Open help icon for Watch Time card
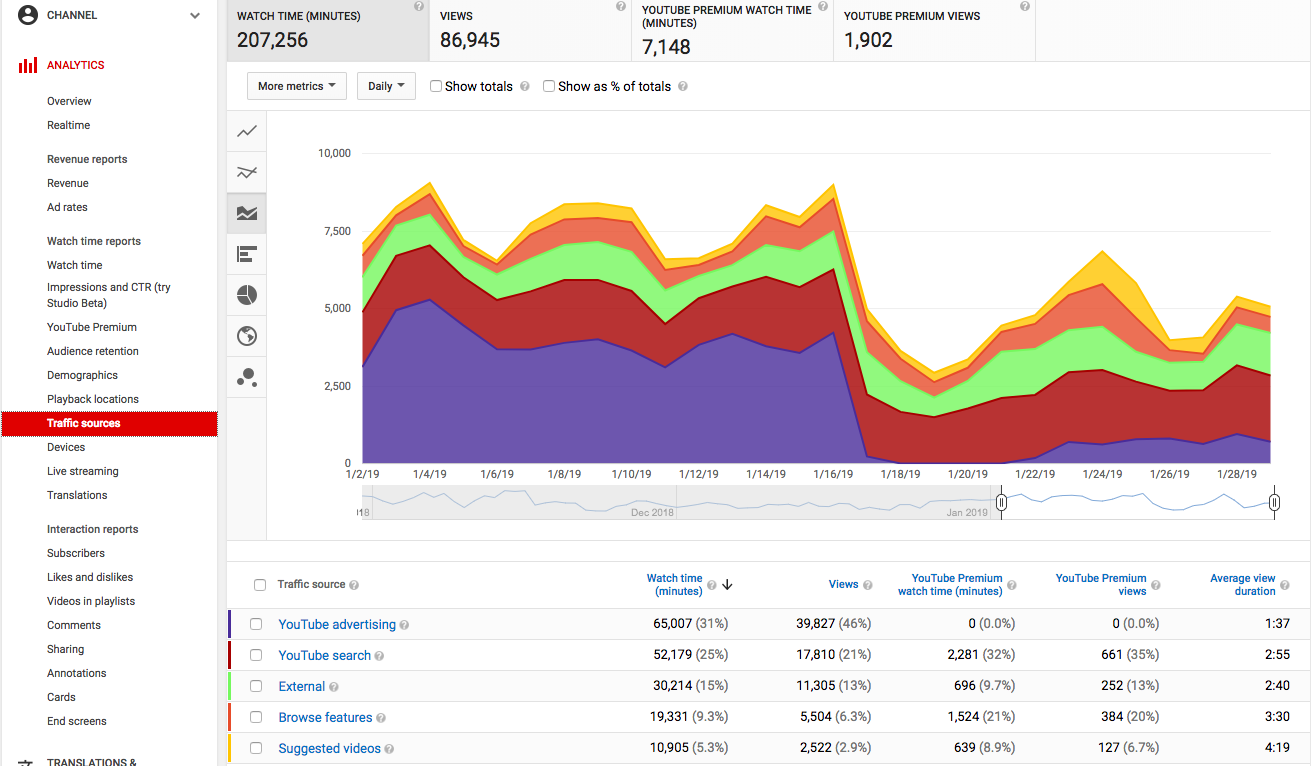 pos(419,6)
